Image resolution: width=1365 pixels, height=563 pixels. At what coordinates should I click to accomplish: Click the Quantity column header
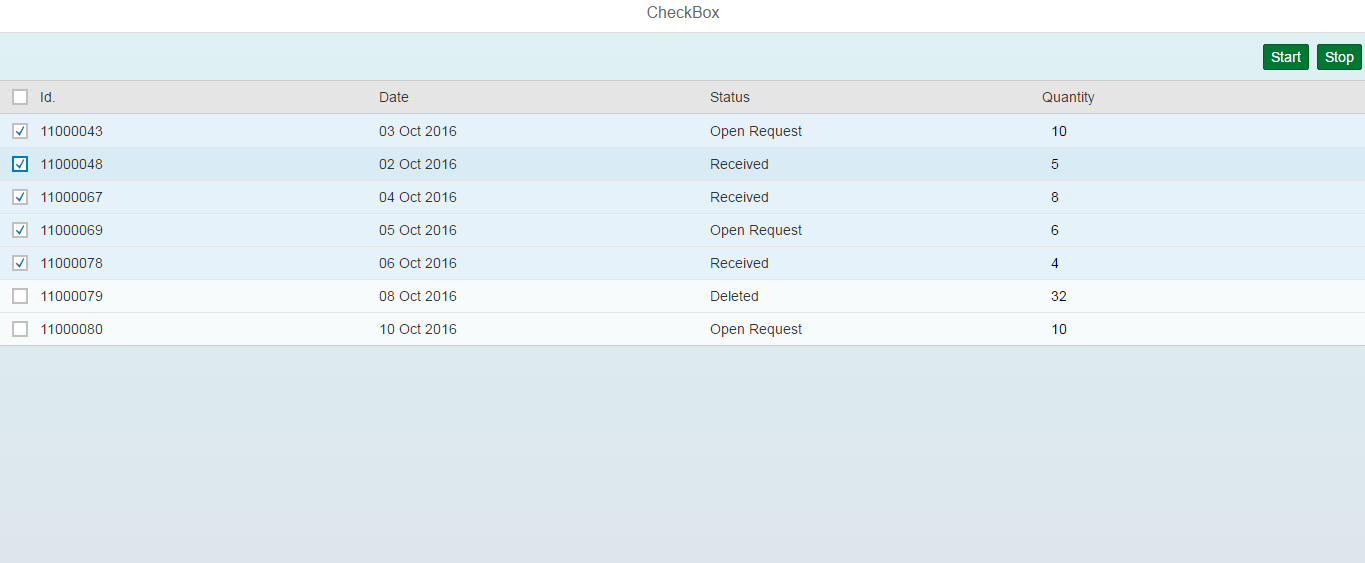point(1068,97)
